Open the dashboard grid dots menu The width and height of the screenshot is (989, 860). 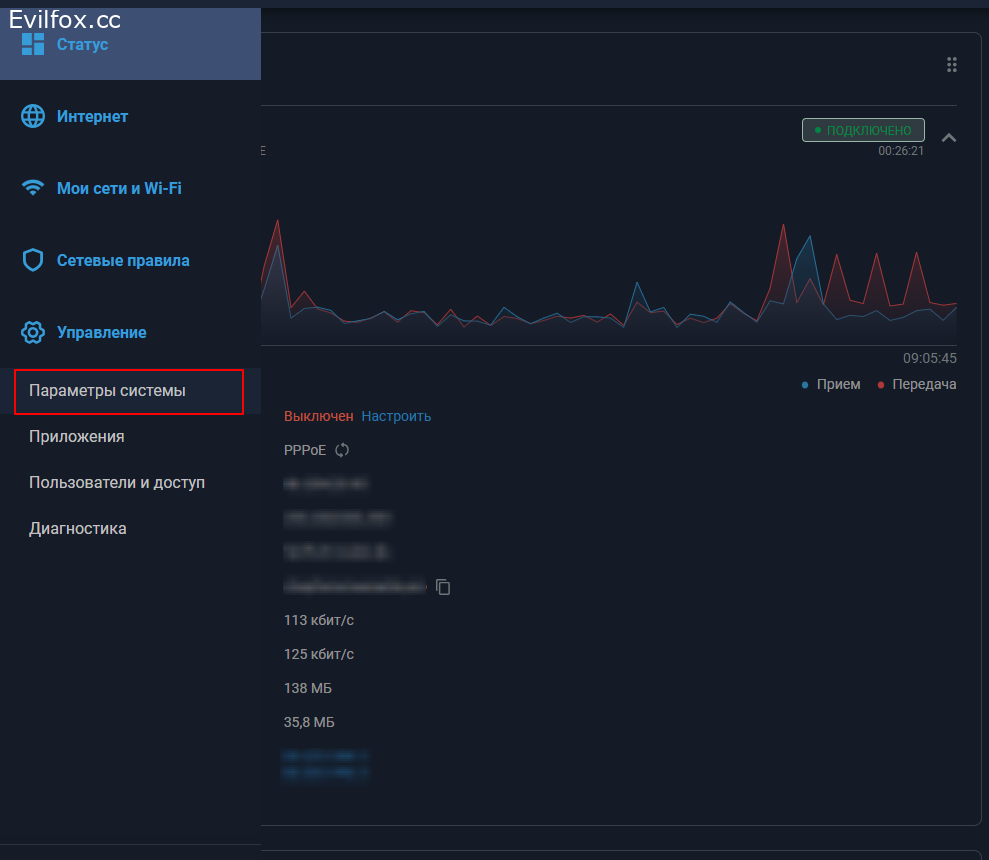952,64
